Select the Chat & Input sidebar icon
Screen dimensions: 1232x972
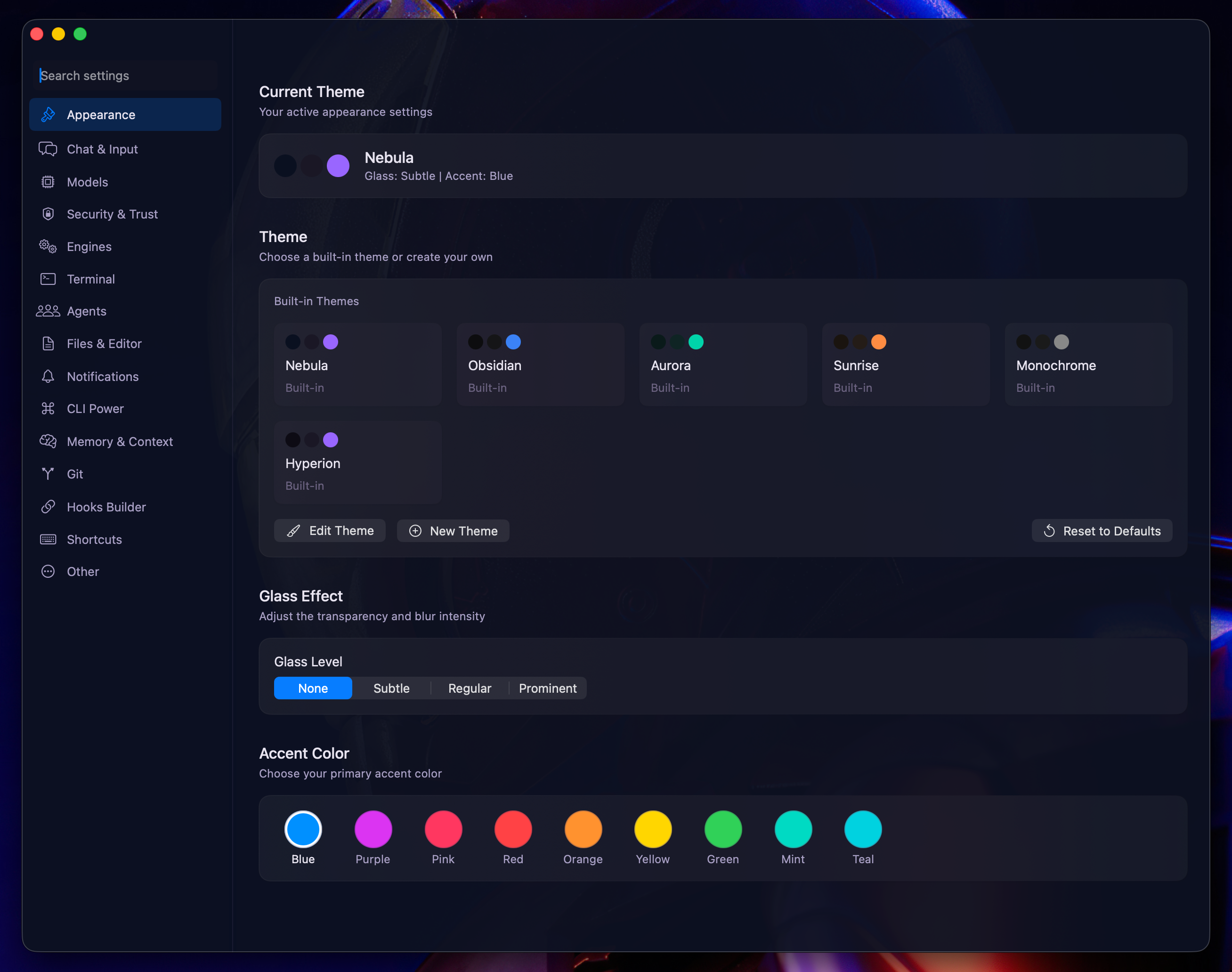pos(49,149)
